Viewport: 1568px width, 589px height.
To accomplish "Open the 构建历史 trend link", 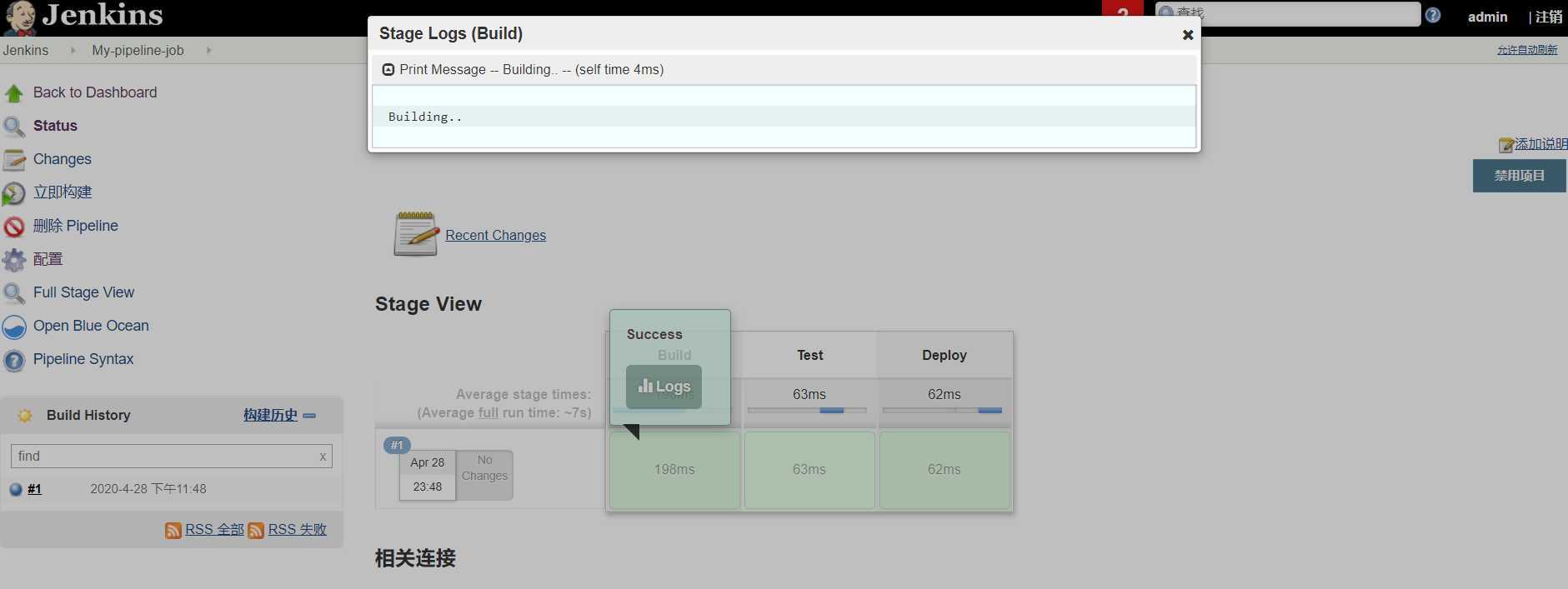I will coord(270,415).
